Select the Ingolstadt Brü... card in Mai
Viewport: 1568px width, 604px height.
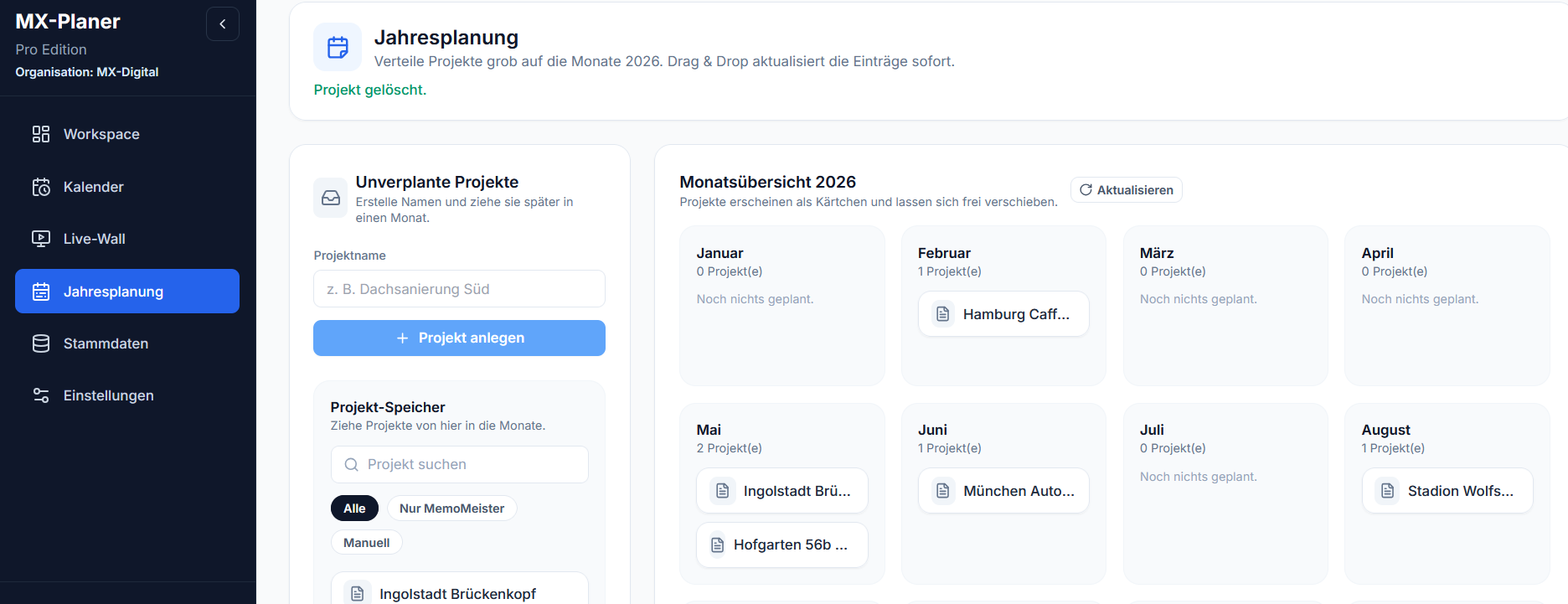point(781,491)
